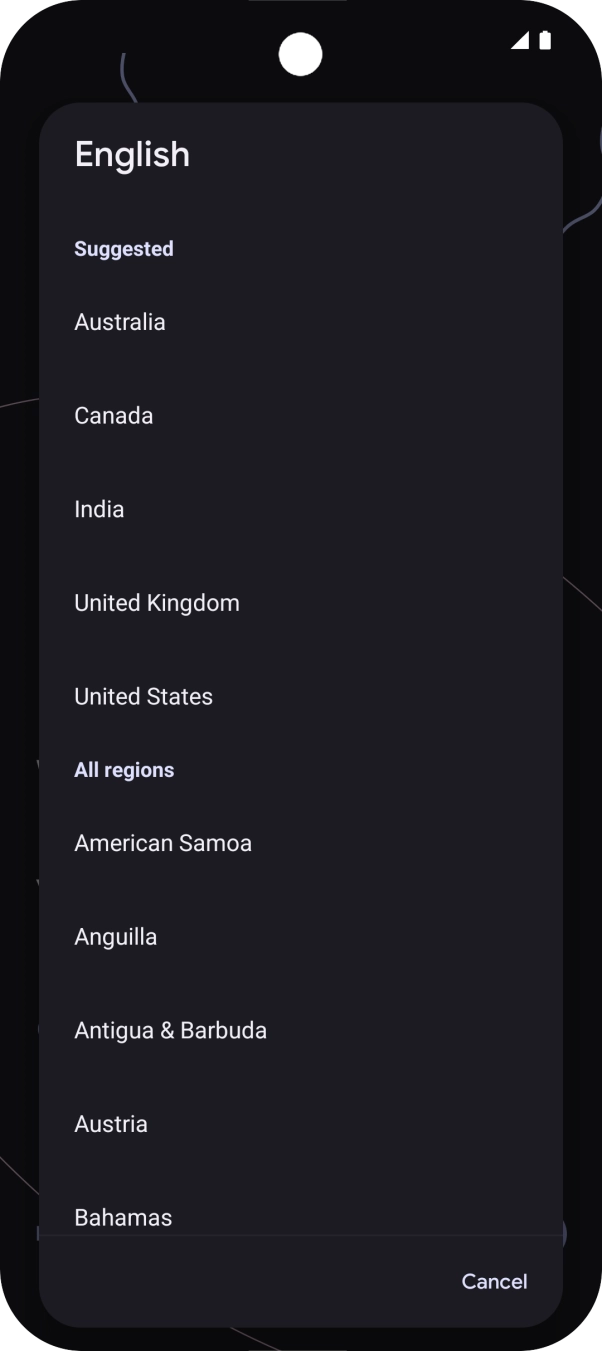Tap the Suggested section header
Screen dimensions: 602x1351
123,248
